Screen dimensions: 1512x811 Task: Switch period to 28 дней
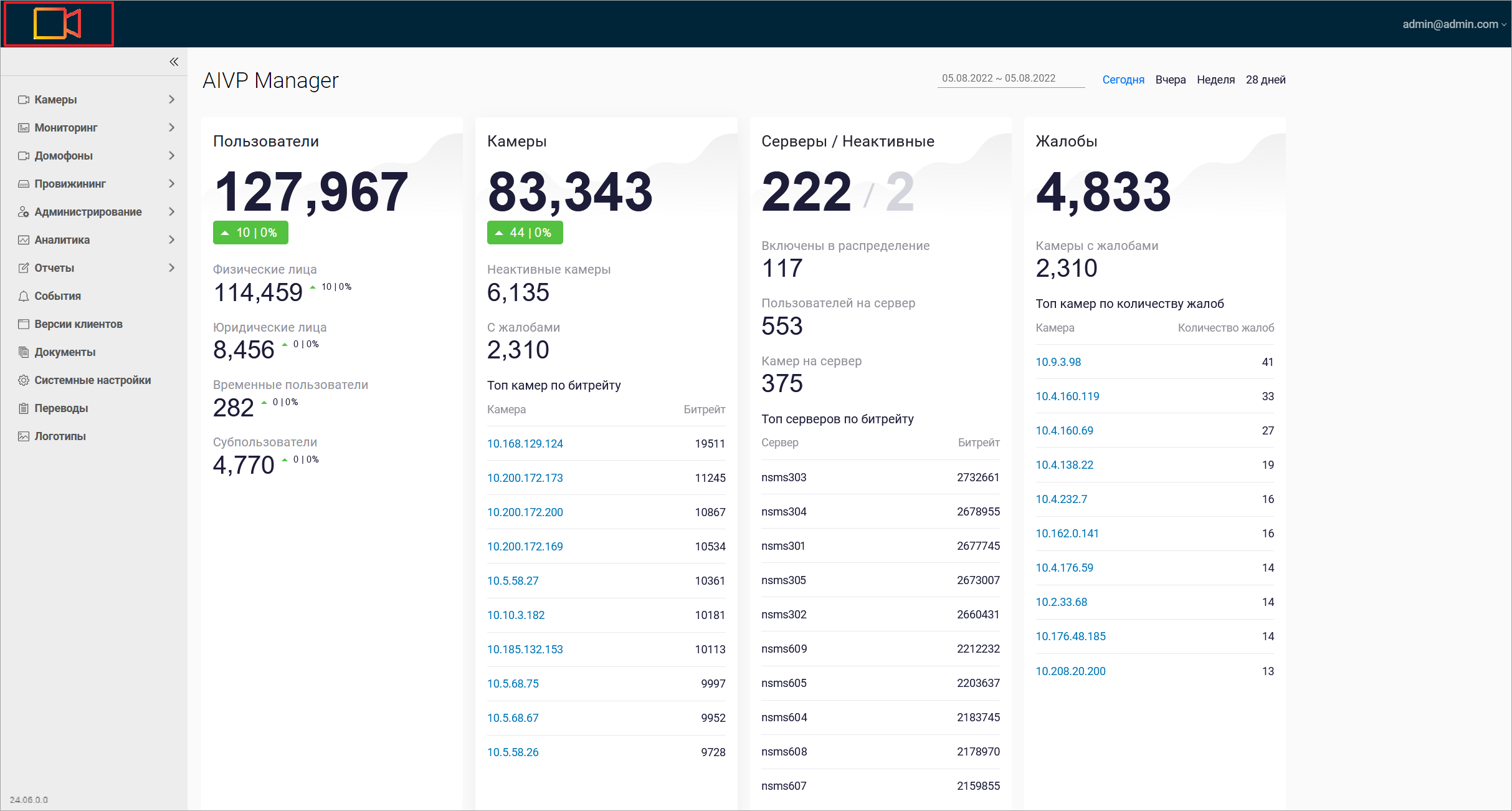coord(1265,80)
